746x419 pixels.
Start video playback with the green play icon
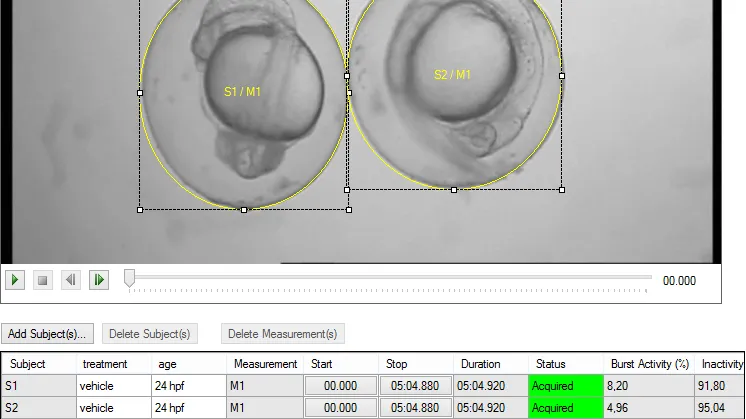(x=15, y=280)
